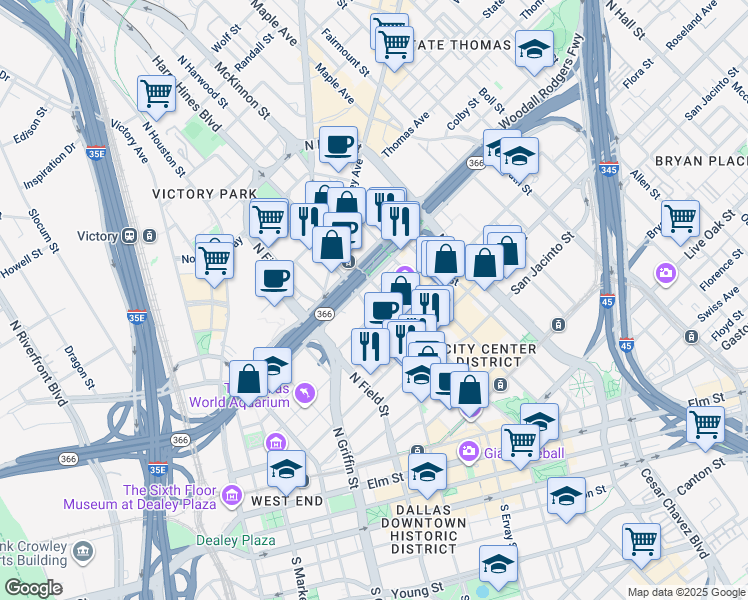Click the coffee cup marker southeast of Victory Park

click(x=274, y=279)
